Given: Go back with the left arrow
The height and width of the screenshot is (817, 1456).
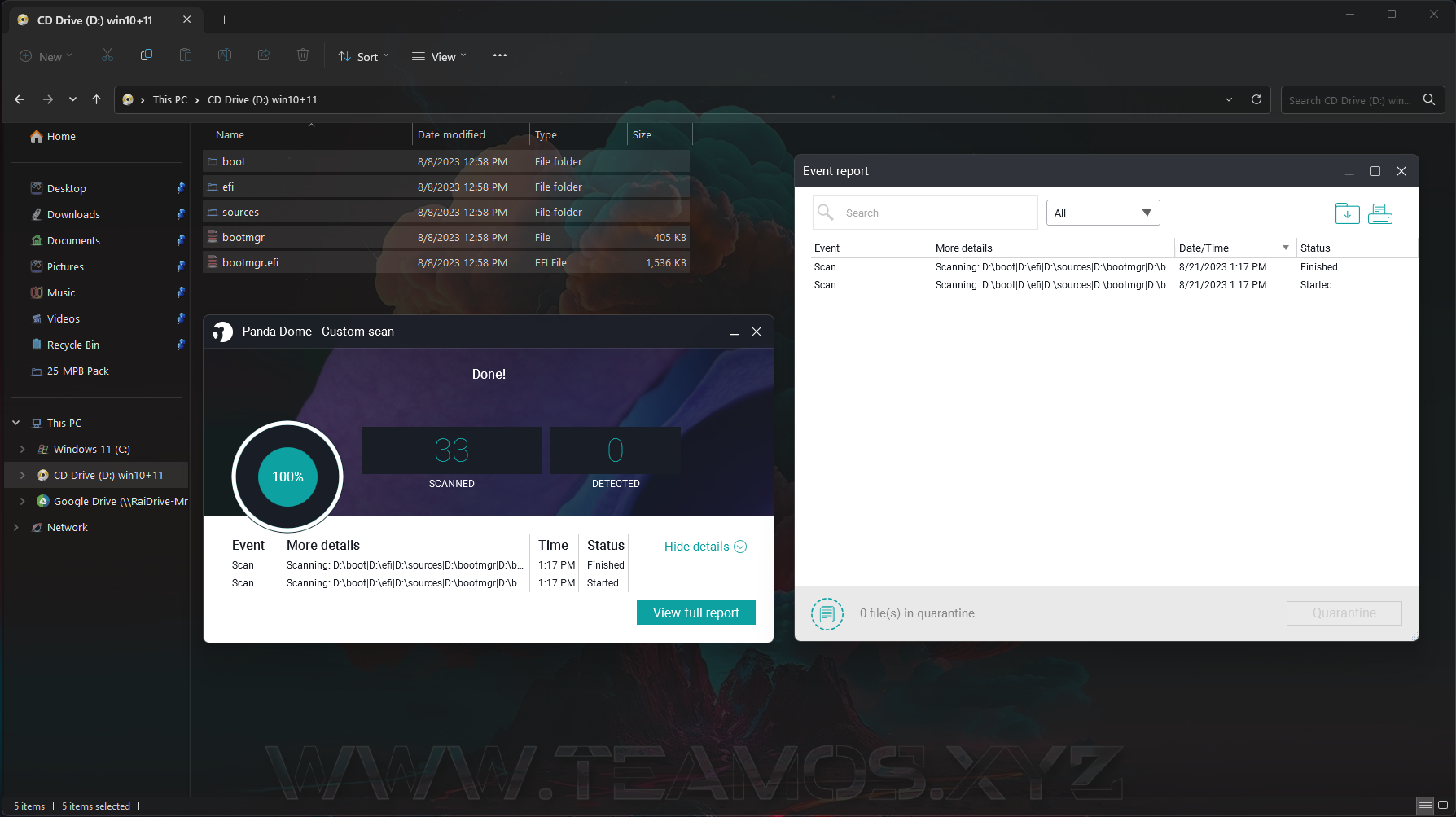Looking at the screenshot, I should point(20,99).
